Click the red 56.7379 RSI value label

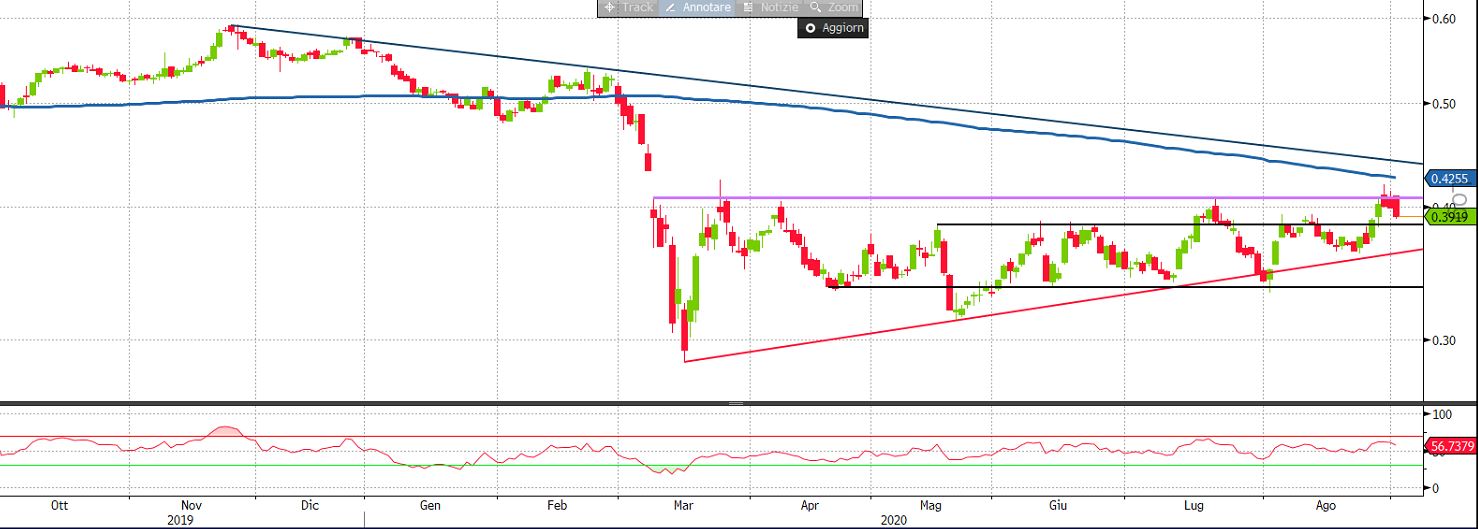1449,444
